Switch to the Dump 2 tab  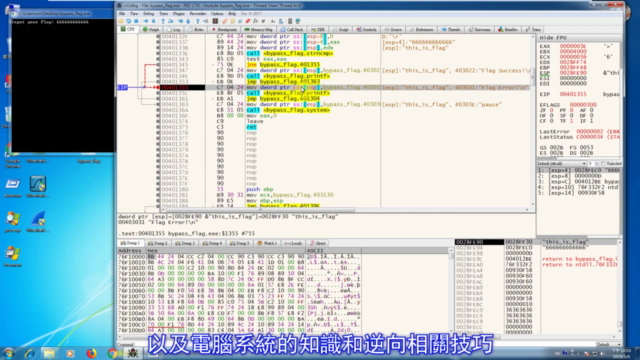pos(158,243)
